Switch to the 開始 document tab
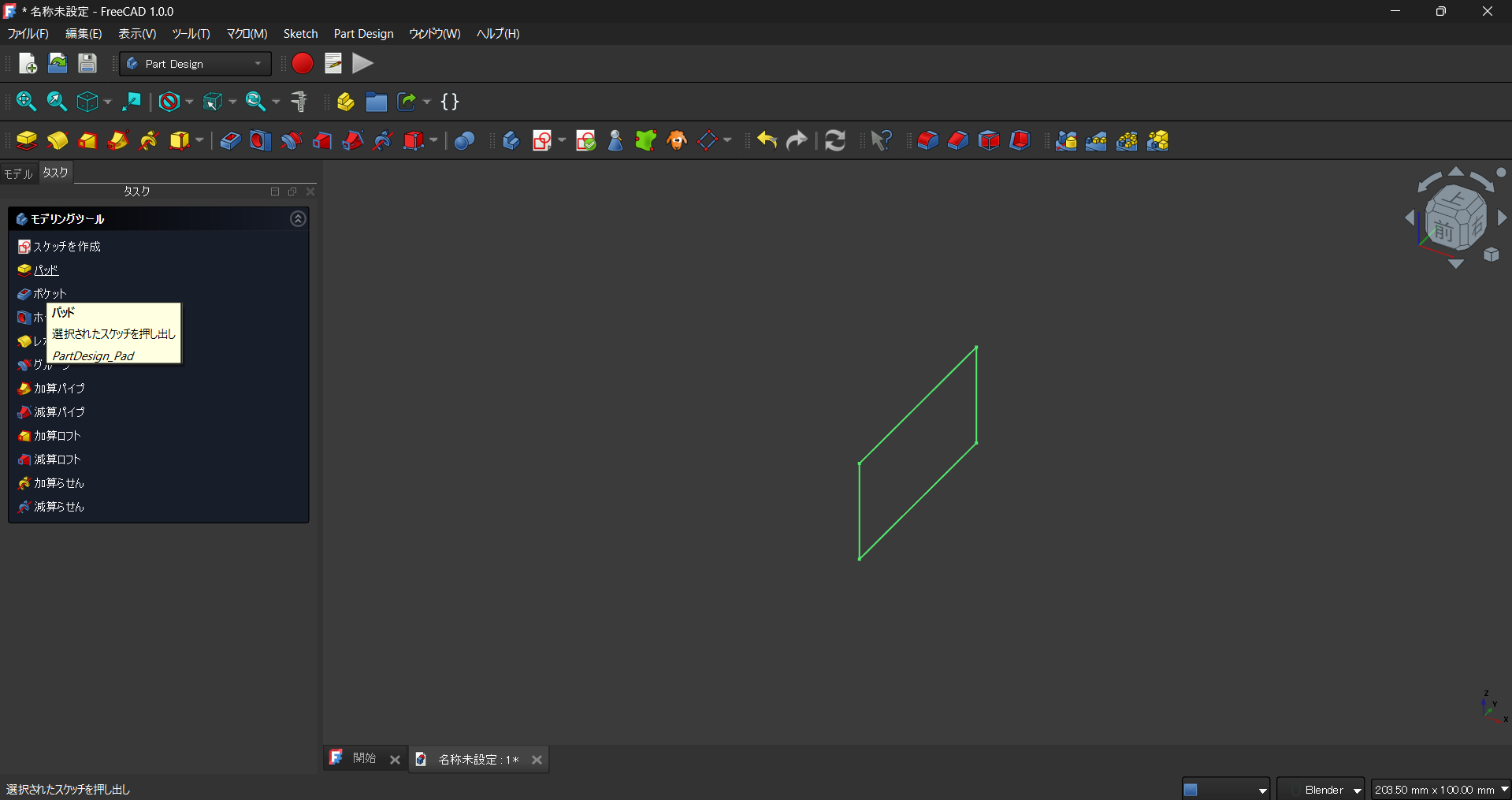The image size is (1512, 800). pos(364,758)
